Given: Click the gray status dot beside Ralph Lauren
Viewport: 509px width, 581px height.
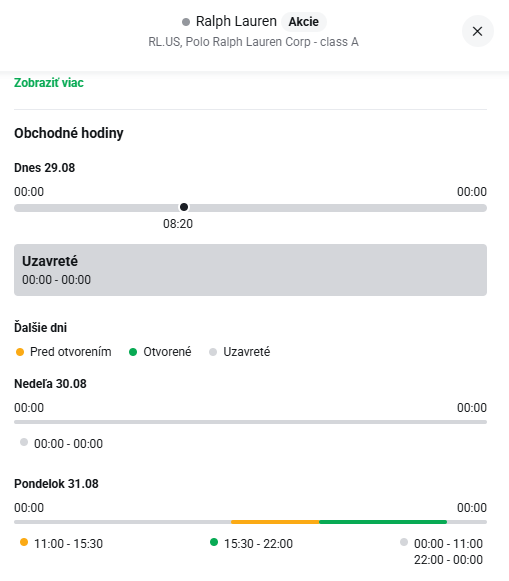Looking at the screenshot, I should click(186, 22).
